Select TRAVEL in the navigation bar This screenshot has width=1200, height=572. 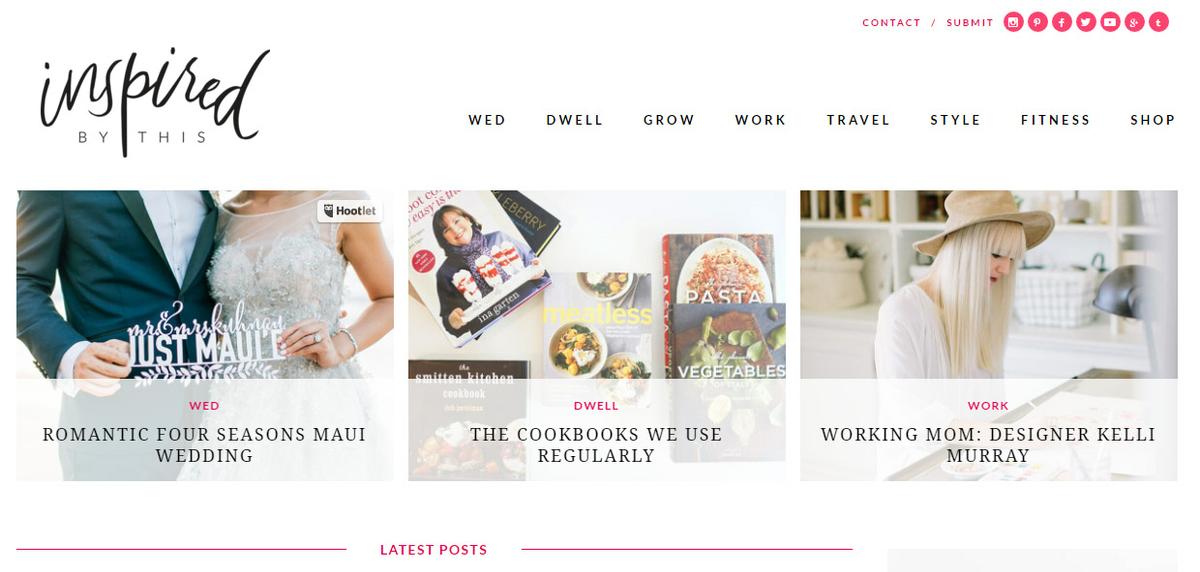(x=858, y=120)
